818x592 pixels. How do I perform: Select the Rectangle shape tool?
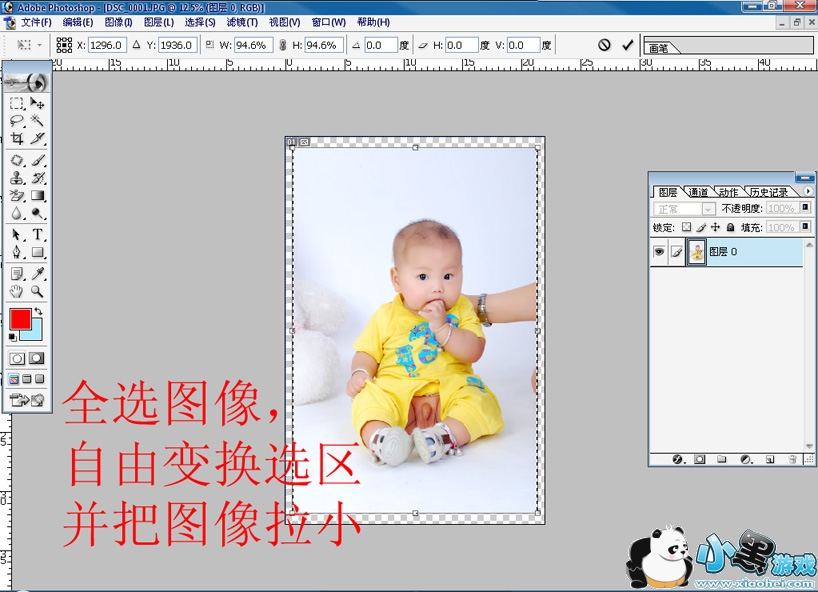pyautogui.click(x=37, y=252)
